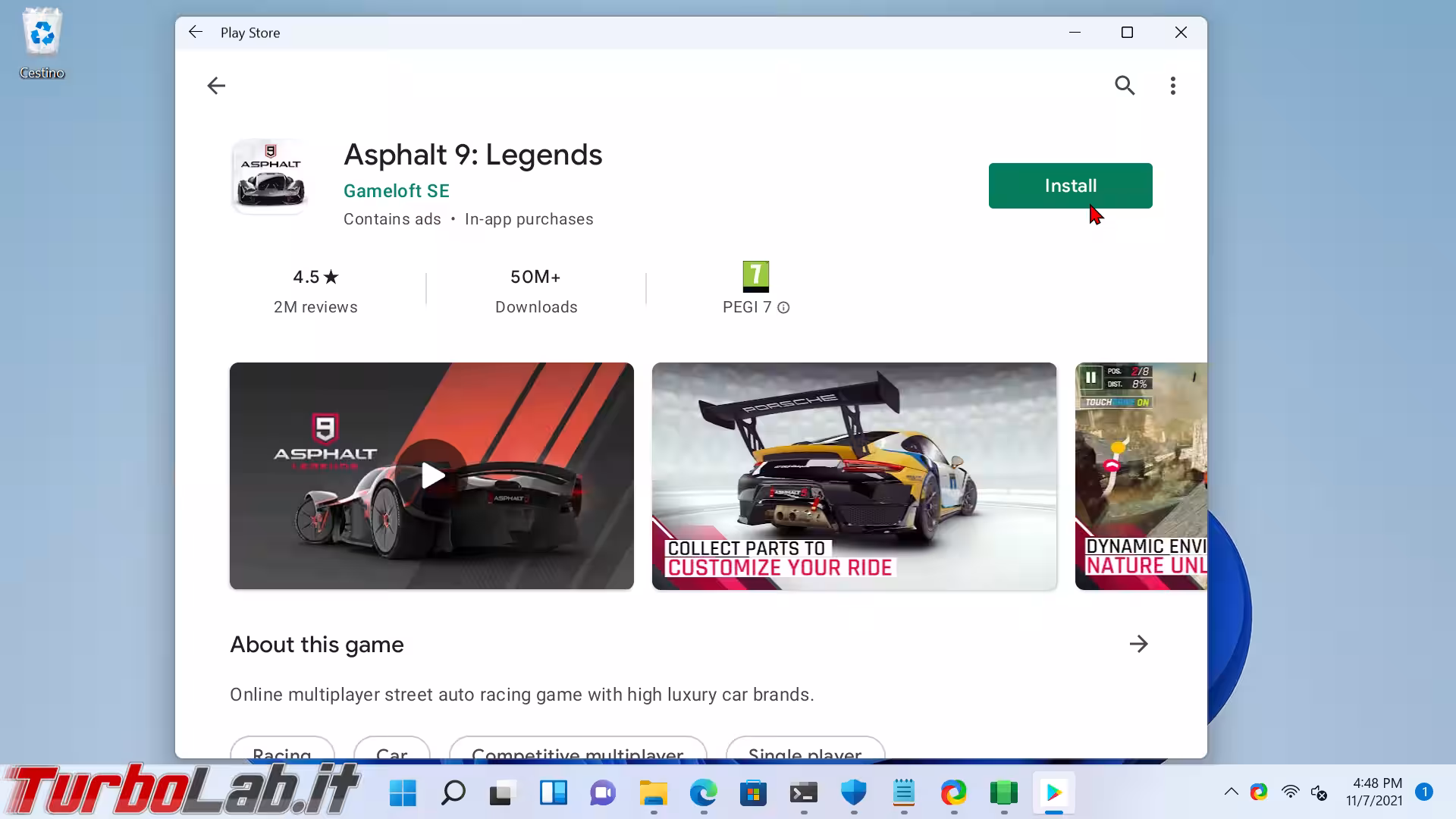Expand About this game arrow
Image resolution: width=1456 pixels, height=819 pixels.
[1137, 644]
